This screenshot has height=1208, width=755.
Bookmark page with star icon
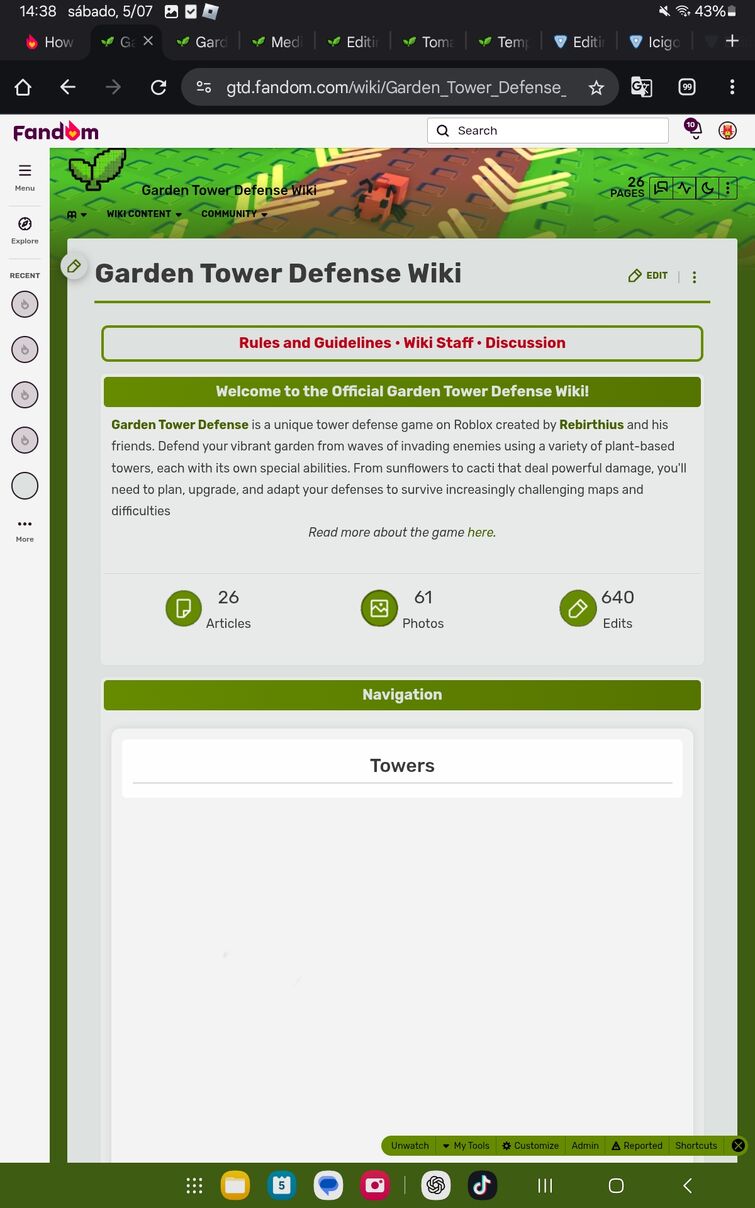[596, 88]
